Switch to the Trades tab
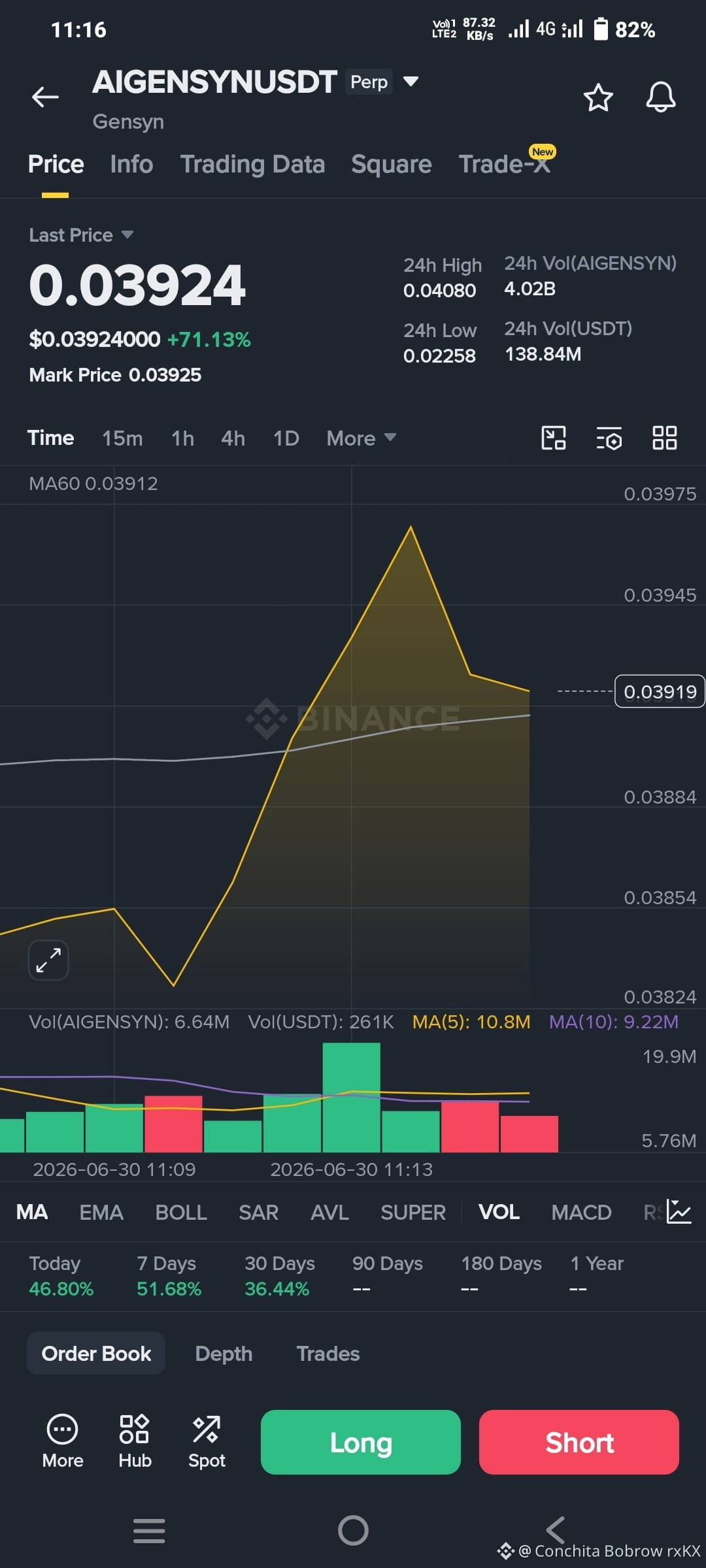 tap(328, 1353)
